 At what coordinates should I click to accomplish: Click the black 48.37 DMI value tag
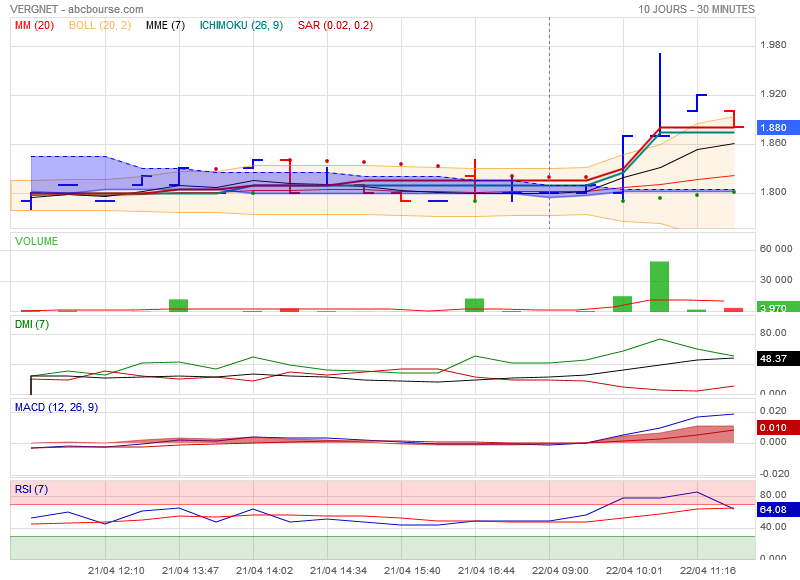[778, 359]
